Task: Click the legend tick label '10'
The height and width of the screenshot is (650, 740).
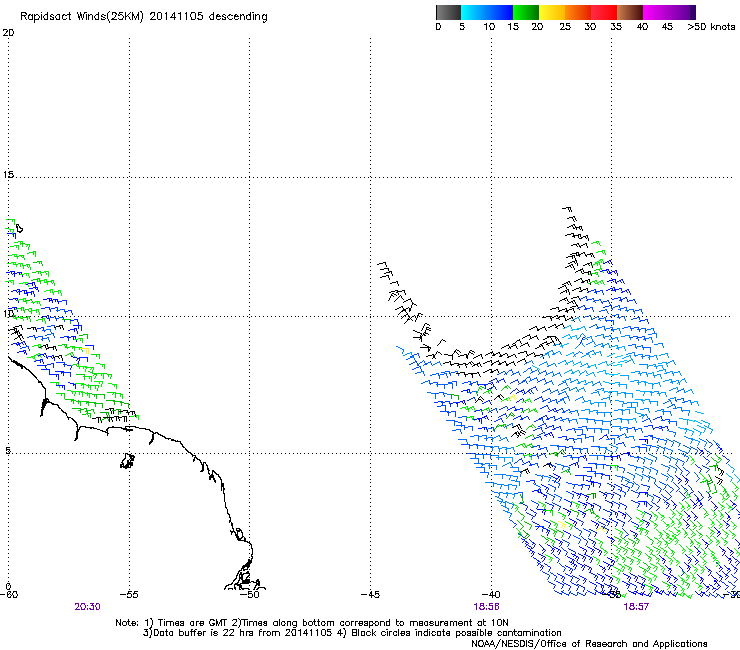Action: click(489, 27)
